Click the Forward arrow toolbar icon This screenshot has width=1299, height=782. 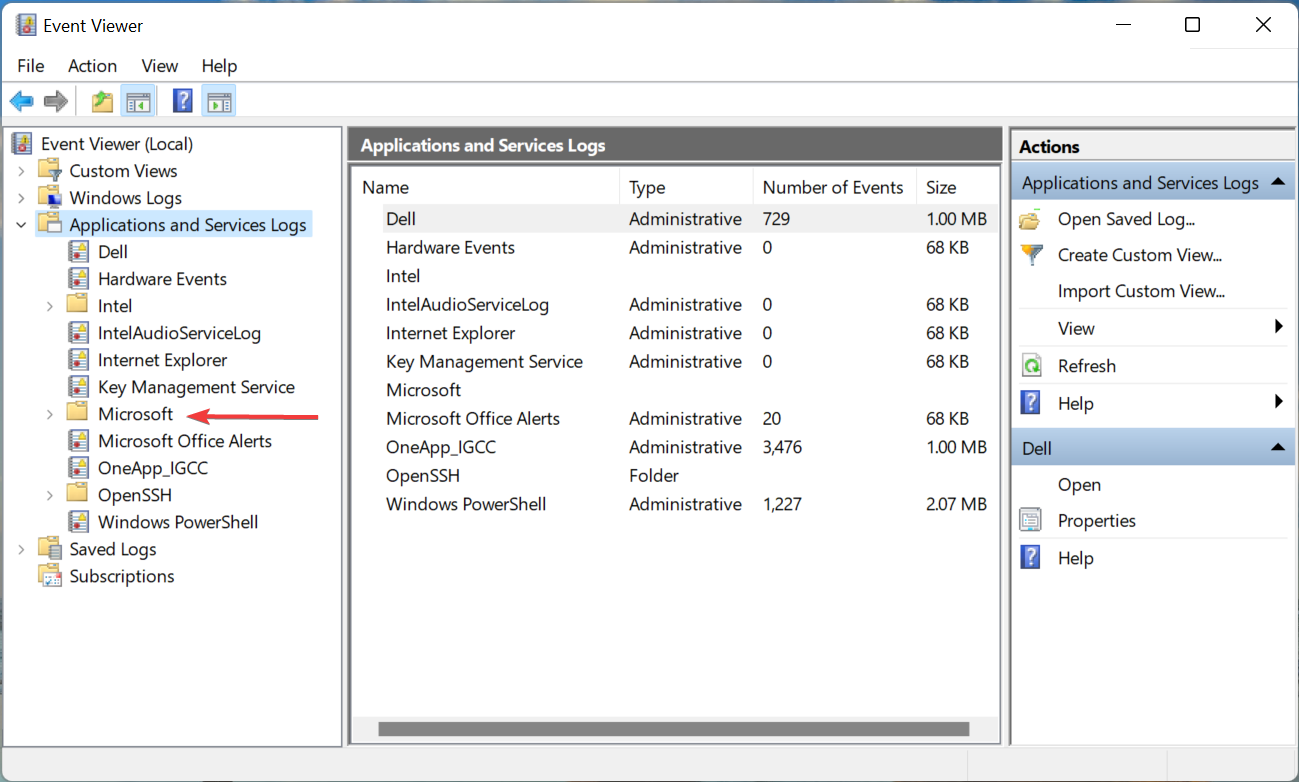coord(56,101)
